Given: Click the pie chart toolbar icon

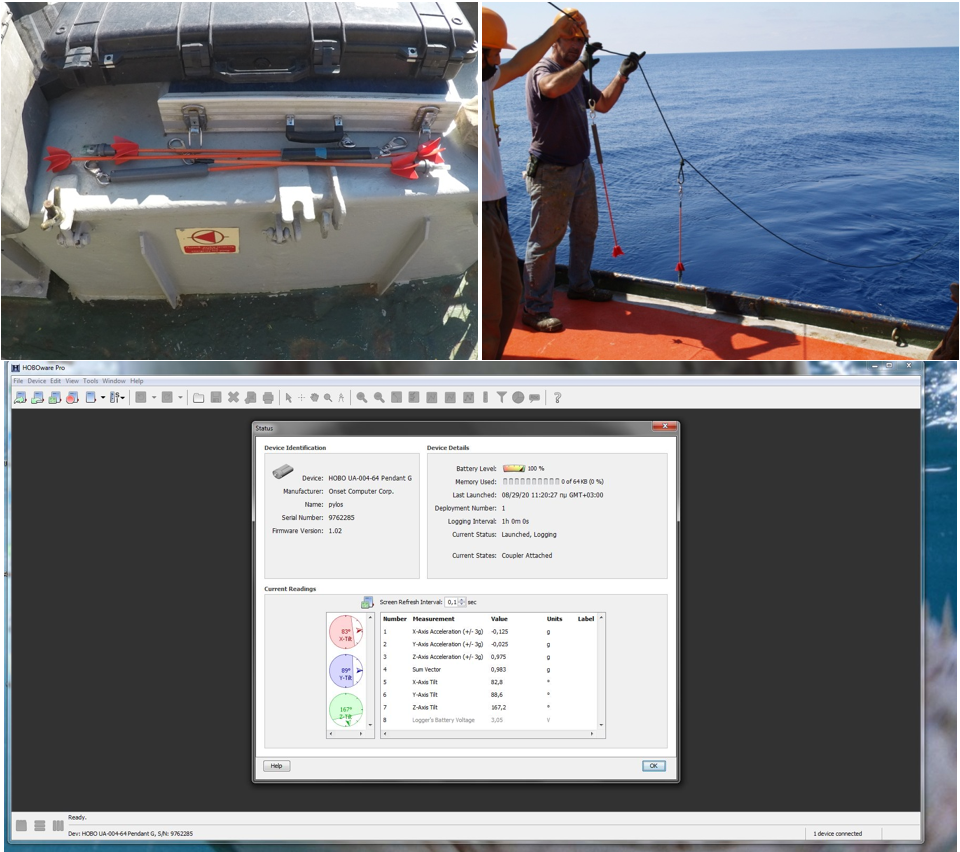Looking at the screenshot, I should pyautogui.click(x=518, y=398).
